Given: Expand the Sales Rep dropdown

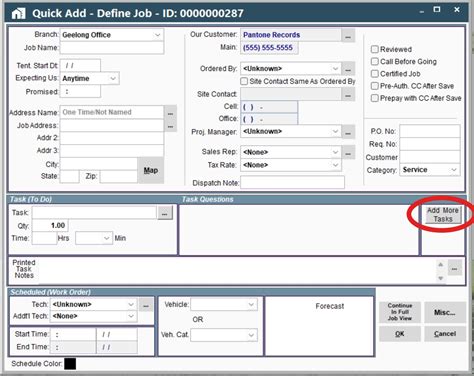Looking at the screenshot, I should click(x=335, y=152).
